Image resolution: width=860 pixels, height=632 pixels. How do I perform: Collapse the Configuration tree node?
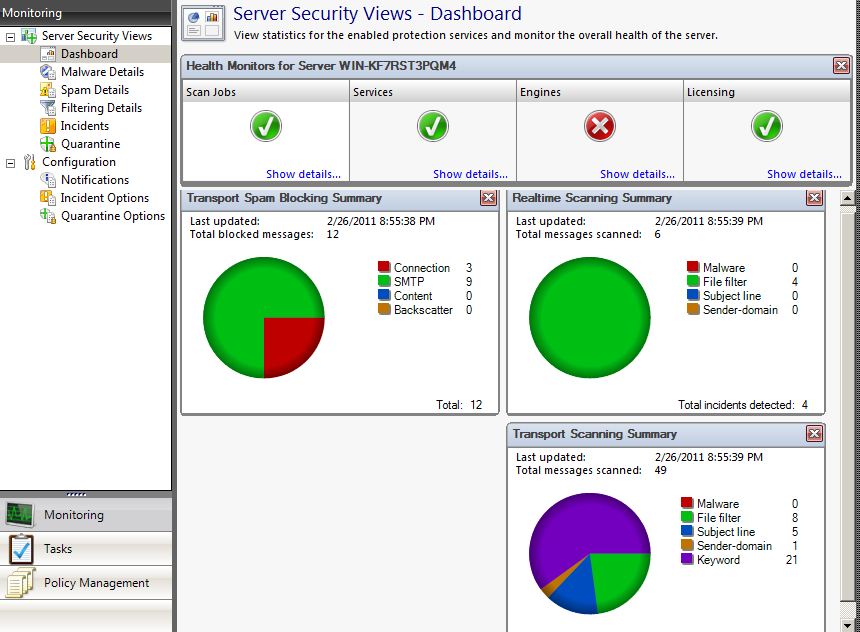coord(11,162)
